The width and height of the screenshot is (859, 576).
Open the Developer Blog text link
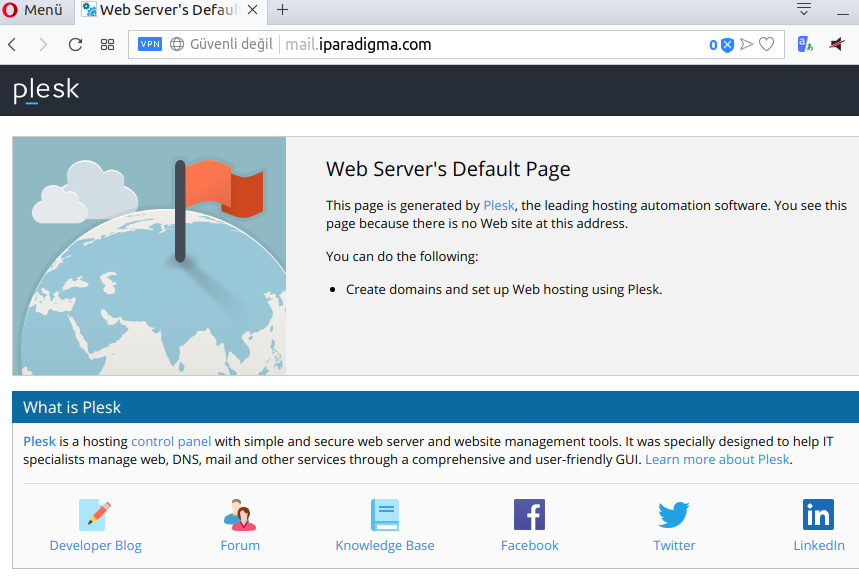[x=95, y=546]
